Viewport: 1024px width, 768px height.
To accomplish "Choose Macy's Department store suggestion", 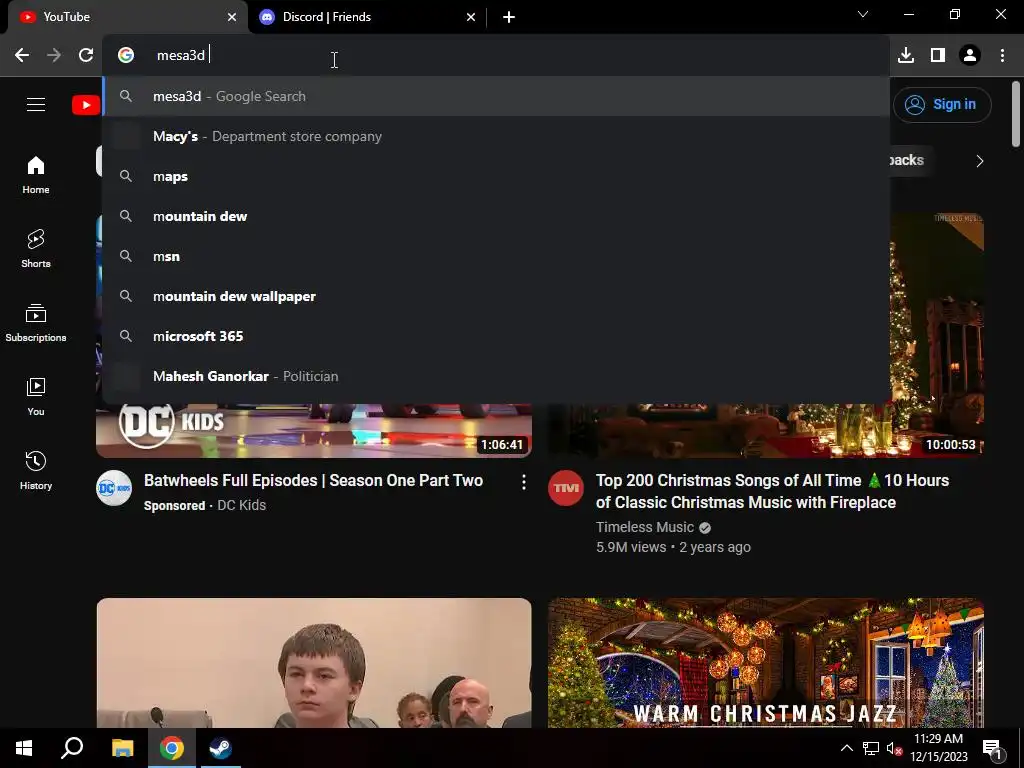I will tap(496, 136).
